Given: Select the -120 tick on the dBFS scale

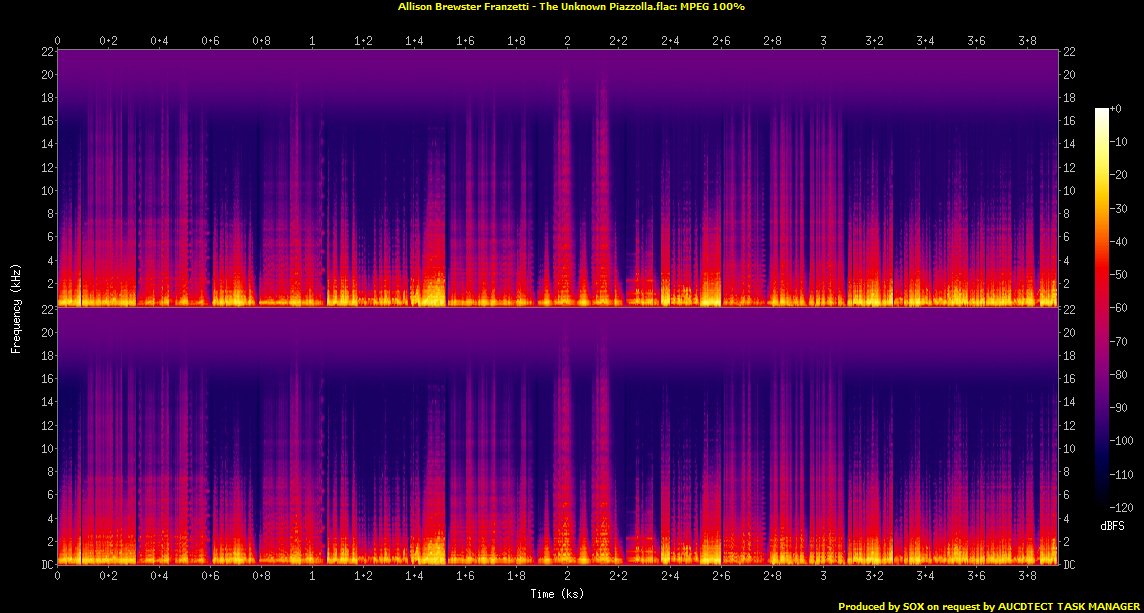Looking at the screenshot, I should tap(1123, 506).
